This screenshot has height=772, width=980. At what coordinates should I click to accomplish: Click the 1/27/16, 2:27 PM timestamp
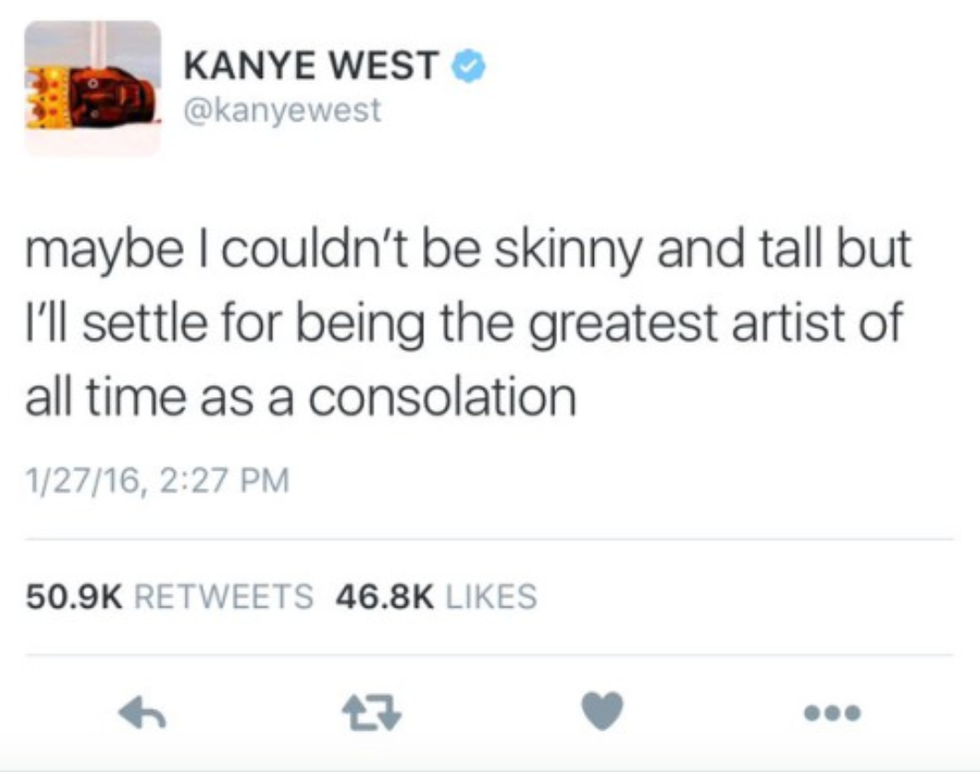158,480
